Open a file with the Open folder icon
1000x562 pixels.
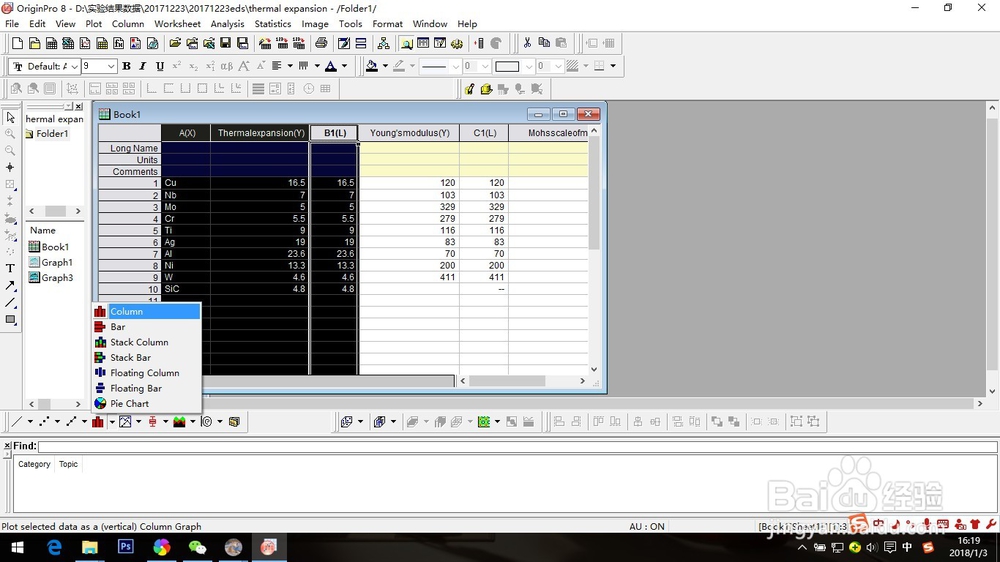pos(175,43)
